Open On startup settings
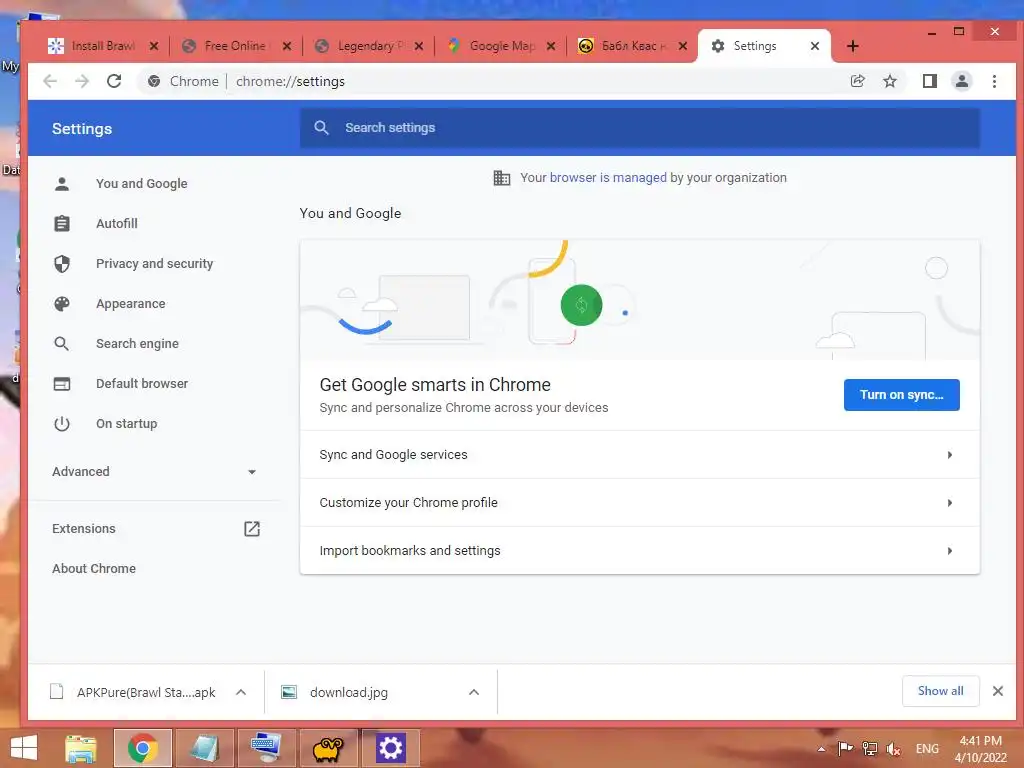 coord(126,424)
